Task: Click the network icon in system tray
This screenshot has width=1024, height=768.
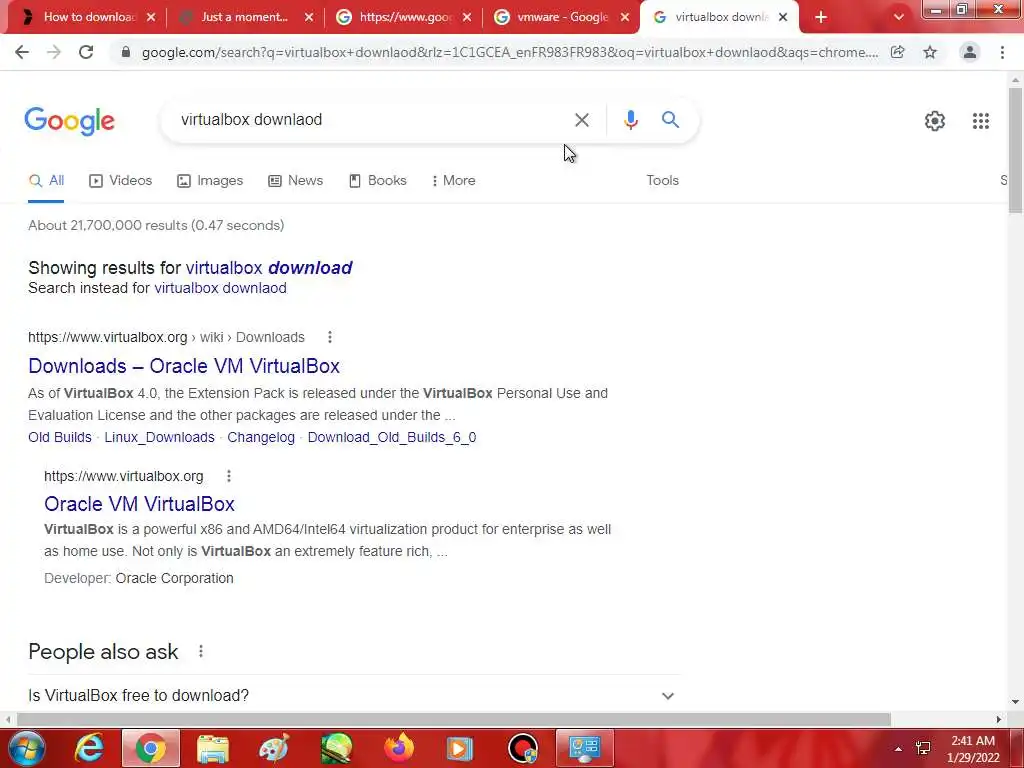Action: coord(923,749)
